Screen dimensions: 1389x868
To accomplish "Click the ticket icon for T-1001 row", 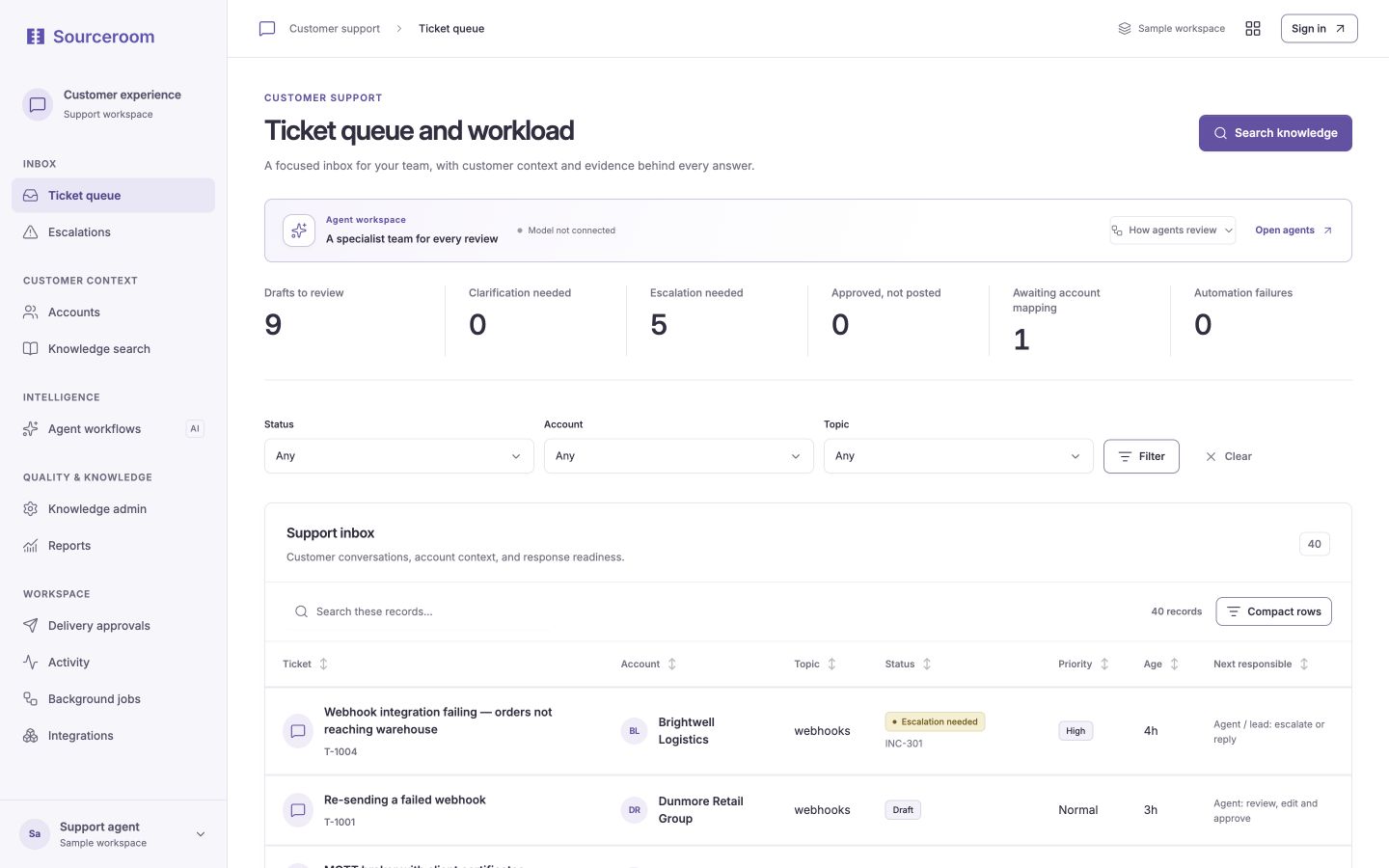I will point(298,810).
